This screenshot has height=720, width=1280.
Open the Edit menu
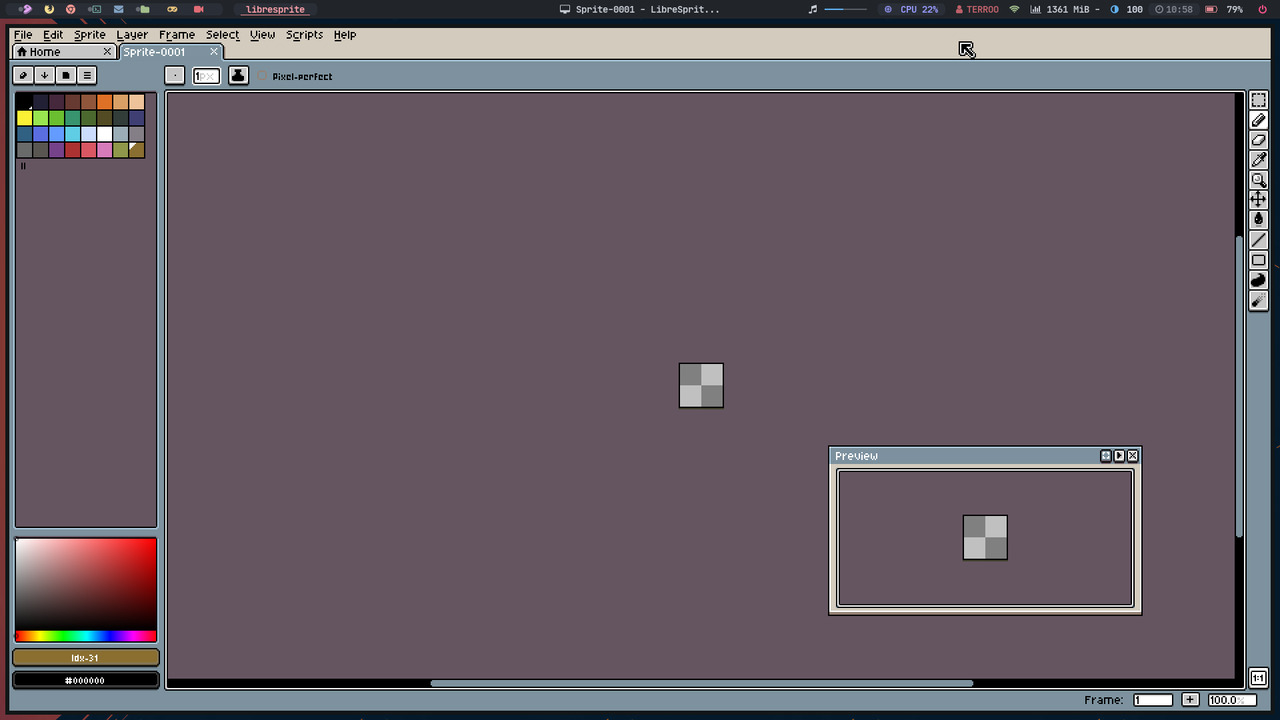[53, 35]
